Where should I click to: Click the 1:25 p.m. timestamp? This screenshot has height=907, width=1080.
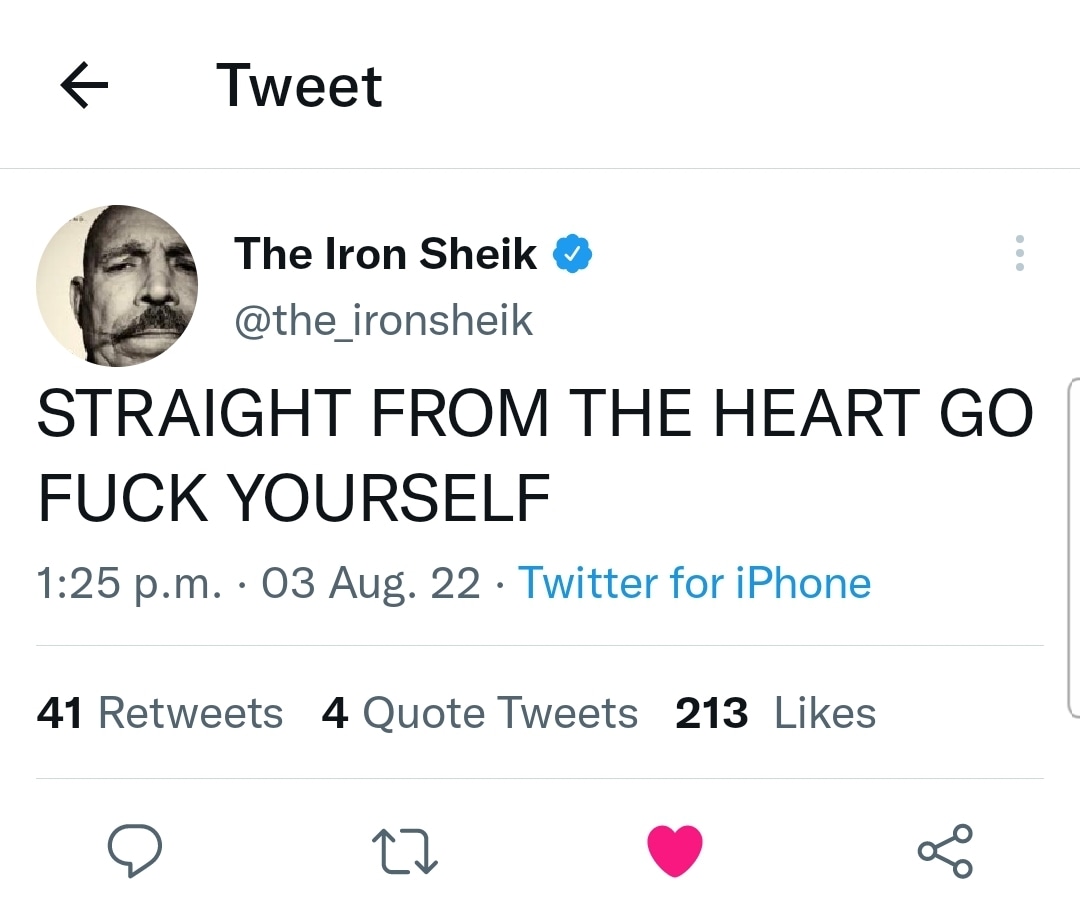(x=128, y=583)
